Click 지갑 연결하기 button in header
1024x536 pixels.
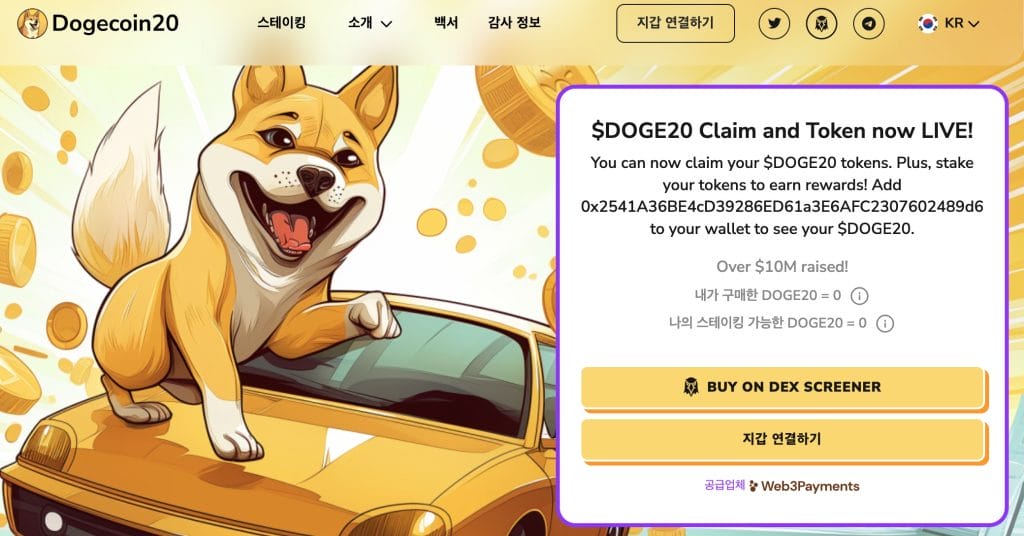point(675,24)
